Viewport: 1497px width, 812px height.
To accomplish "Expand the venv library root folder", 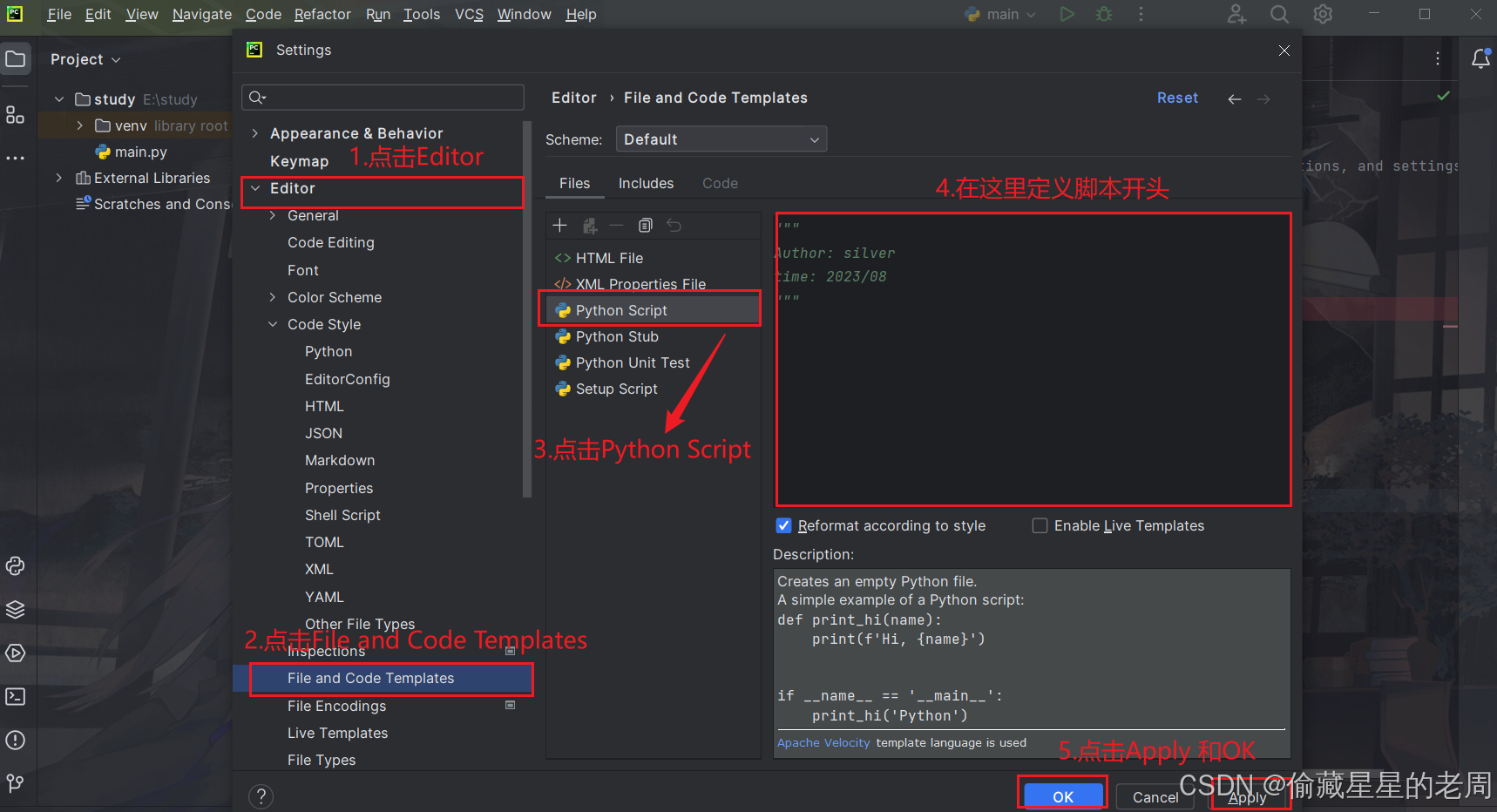I will pyautogui.click(x=79, y=125).
